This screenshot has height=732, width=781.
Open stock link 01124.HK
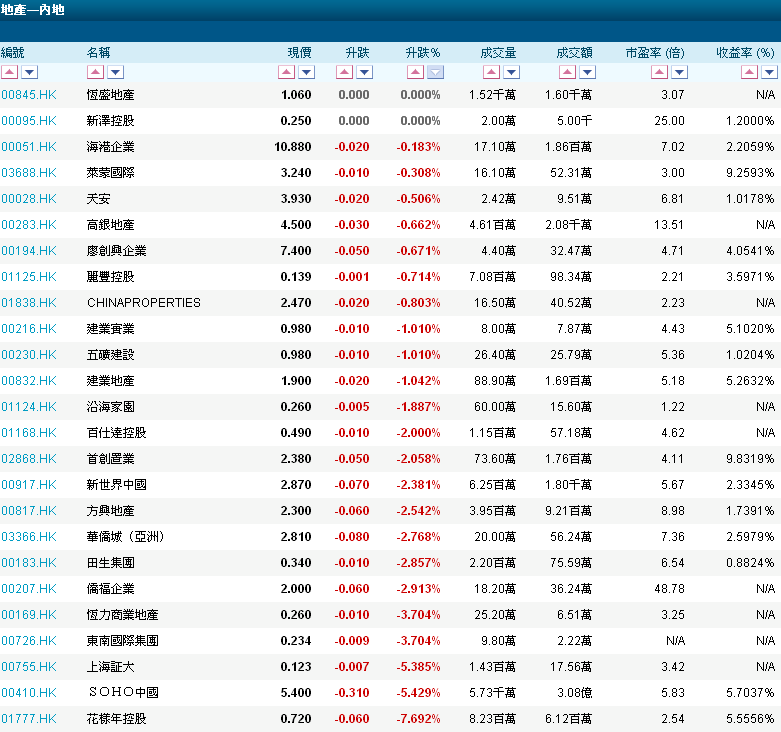pyautogui.click(x=29, y=406)
